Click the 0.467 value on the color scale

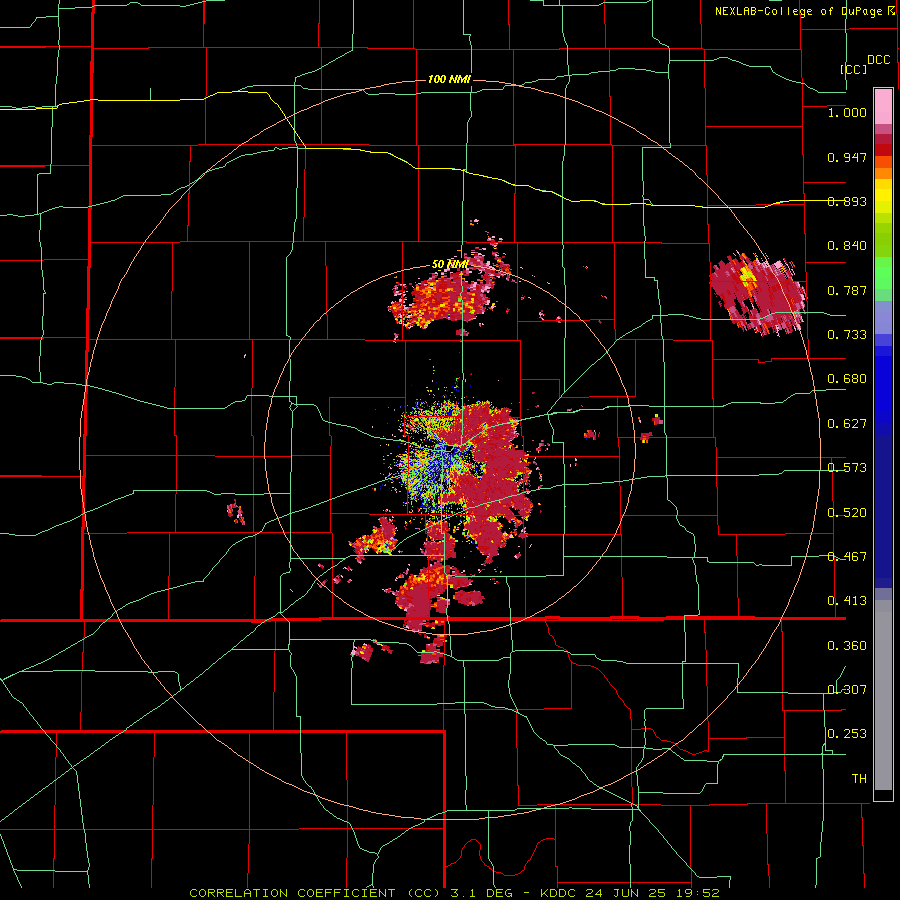[847, 557]
